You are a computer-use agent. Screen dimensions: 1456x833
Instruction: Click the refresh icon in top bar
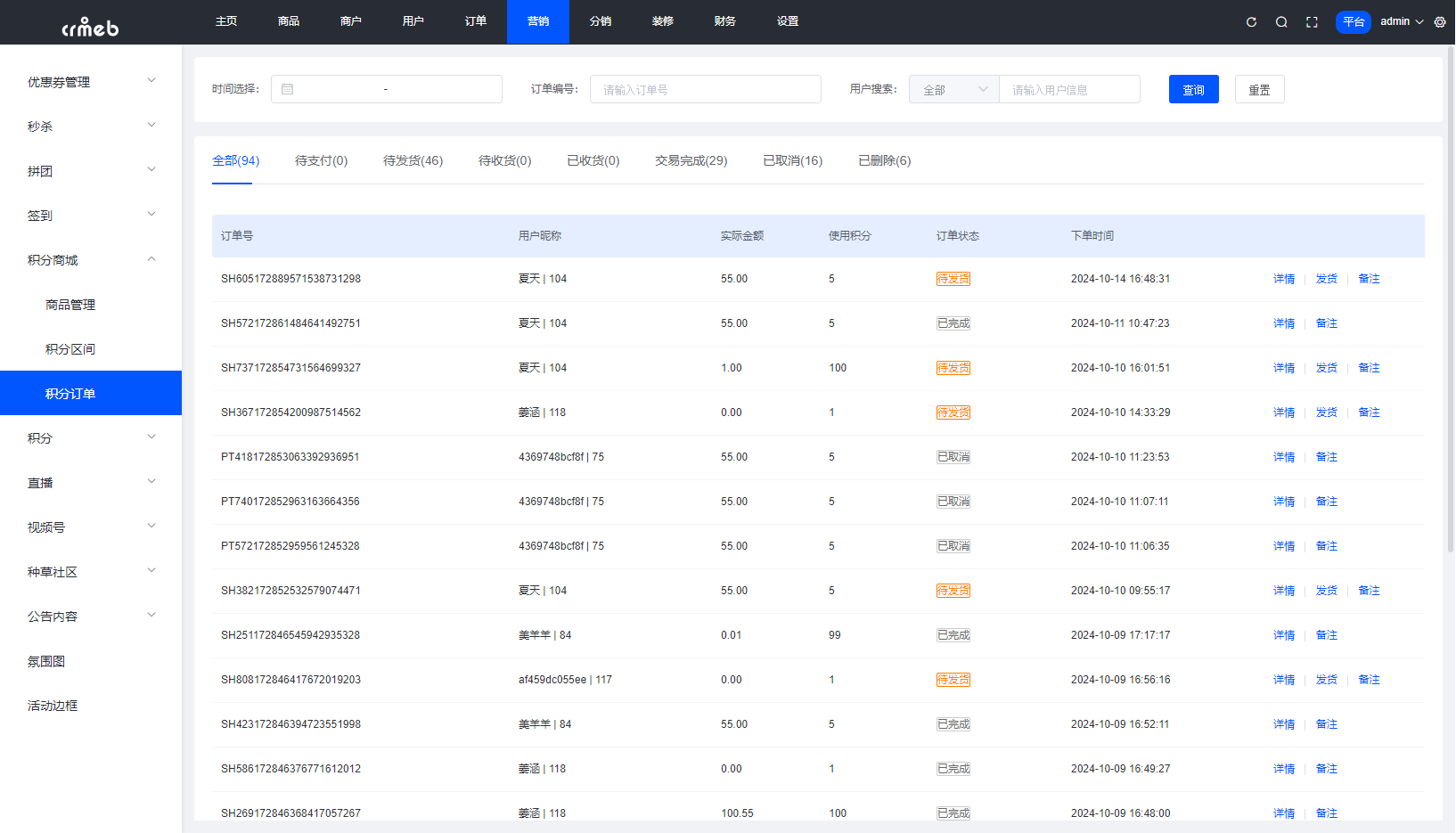[1250, 21]
